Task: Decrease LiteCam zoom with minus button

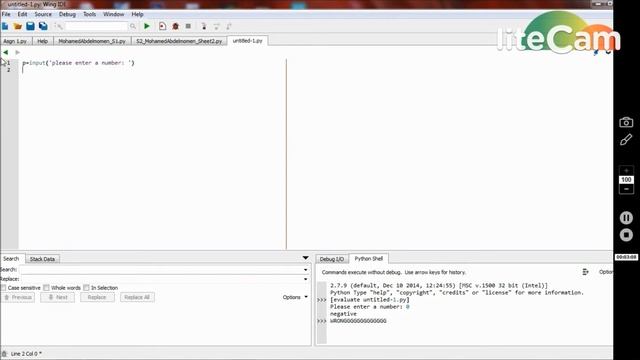Action: point(626,189)
